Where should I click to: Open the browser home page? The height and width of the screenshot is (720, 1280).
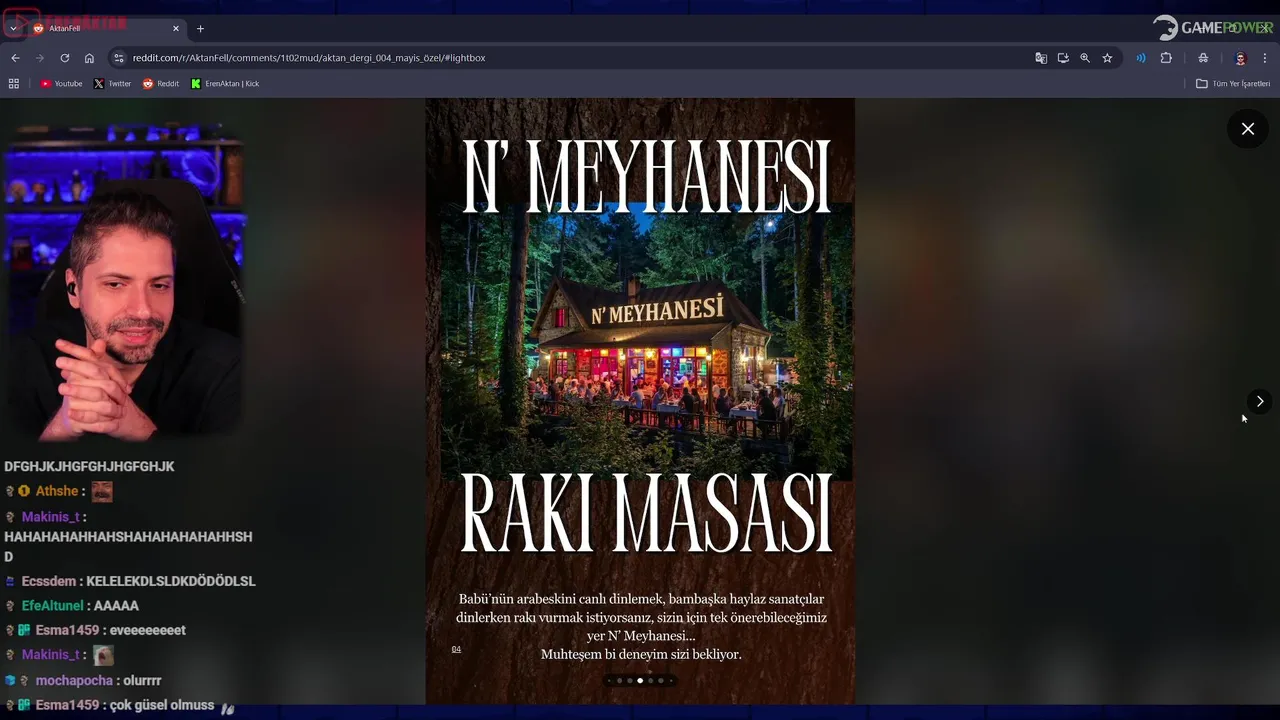coord(89,58)
